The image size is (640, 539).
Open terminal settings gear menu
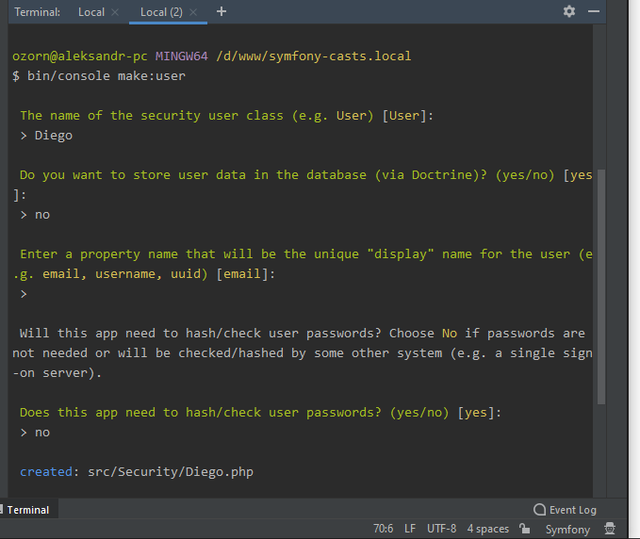[x=569, y=11]
